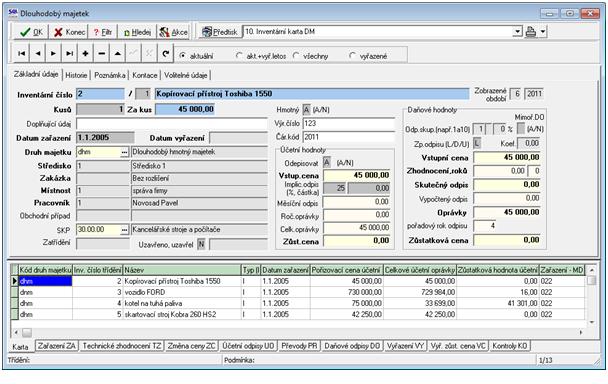The width and height of the screenshot is (608, 384).
Task: Click the table vertical scroll down arrow
Action: point(591,322)
